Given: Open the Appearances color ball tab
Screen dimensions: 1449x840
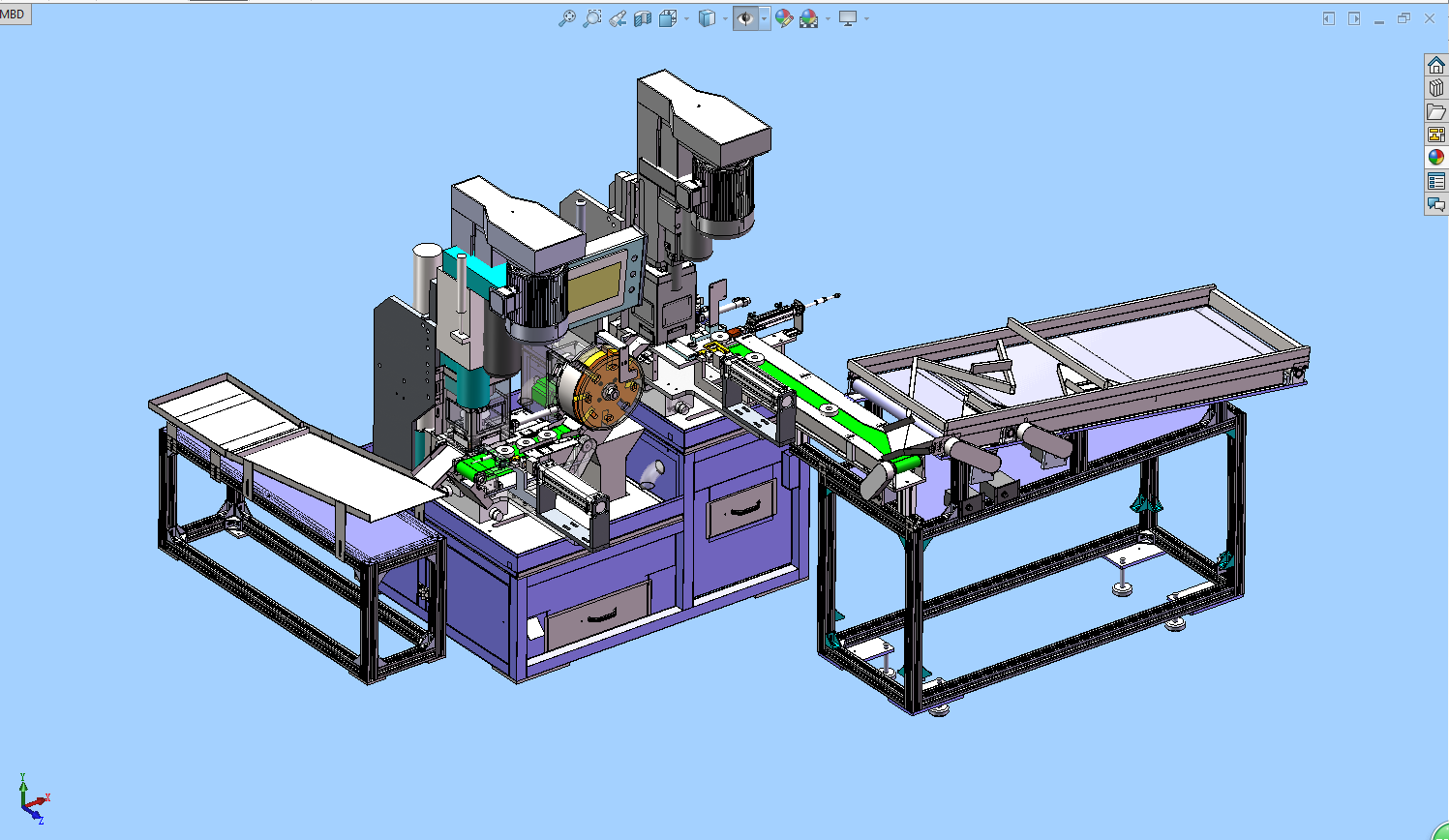Looking at the screenshot, I should click(x=1436, y=157).
